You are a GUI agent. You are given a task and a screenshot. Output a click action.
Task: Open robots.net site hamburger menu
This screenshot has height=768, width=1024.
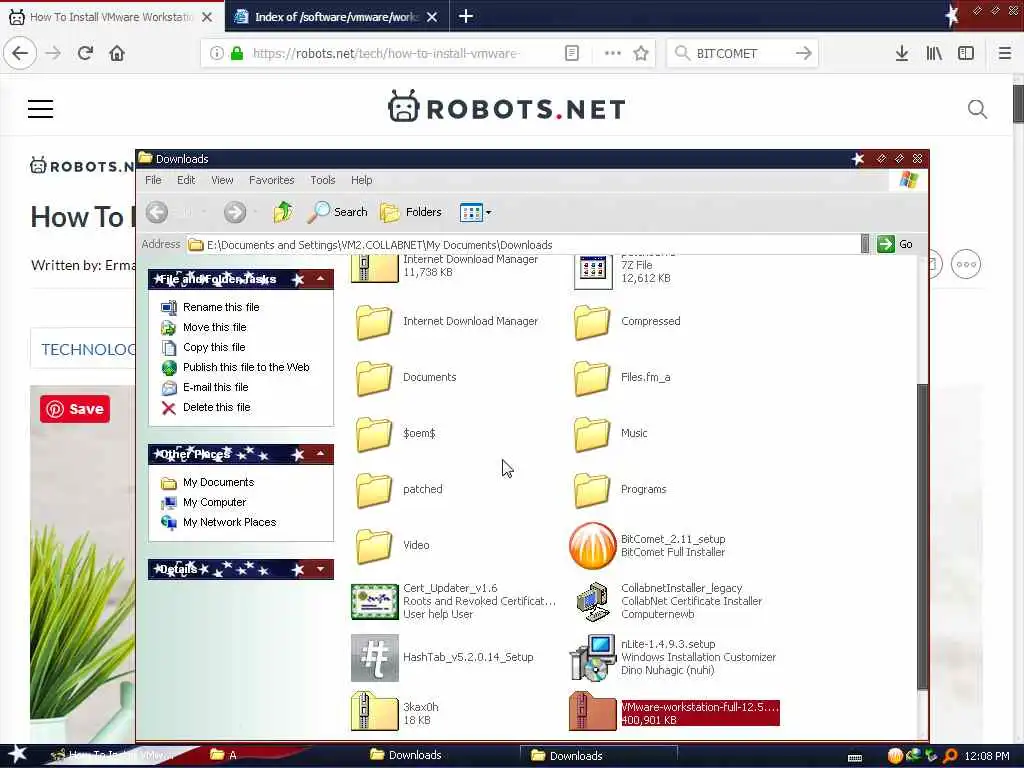(40, 108)
